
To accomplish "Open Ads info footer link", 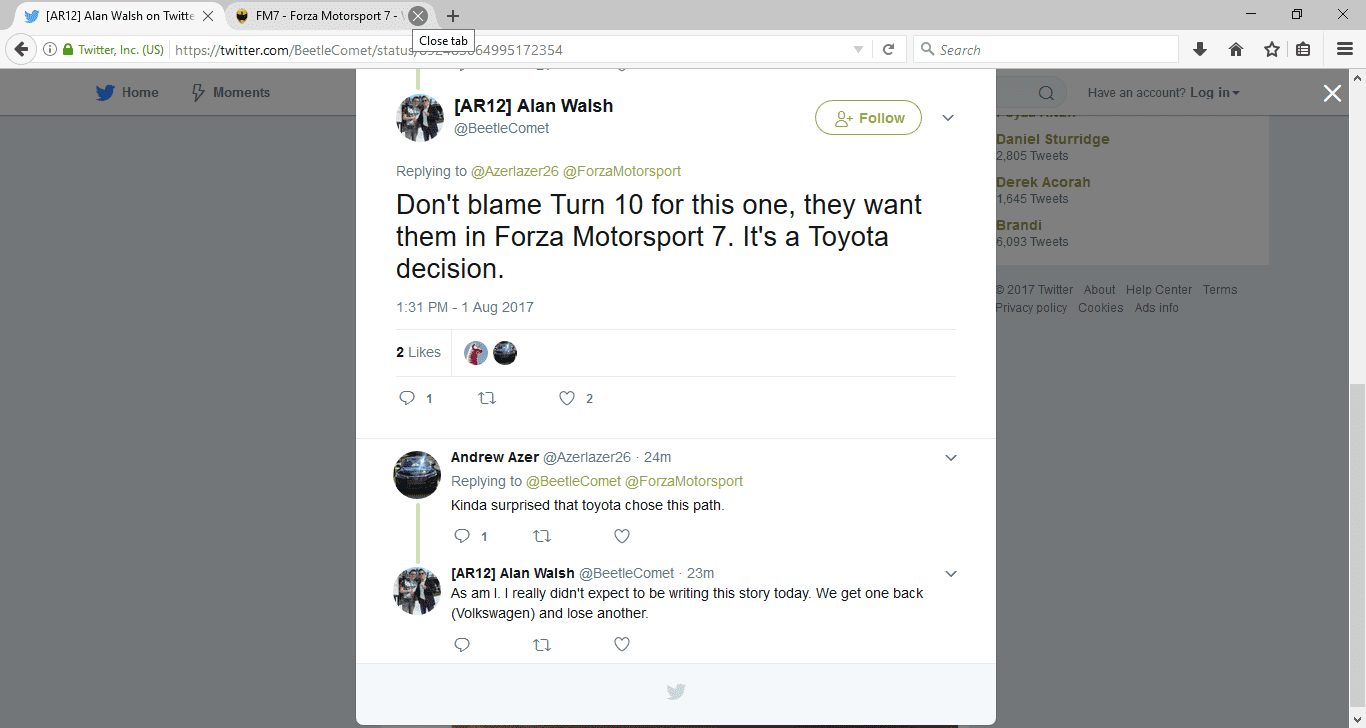I will pyautogui.click(x=1156, y=308).
